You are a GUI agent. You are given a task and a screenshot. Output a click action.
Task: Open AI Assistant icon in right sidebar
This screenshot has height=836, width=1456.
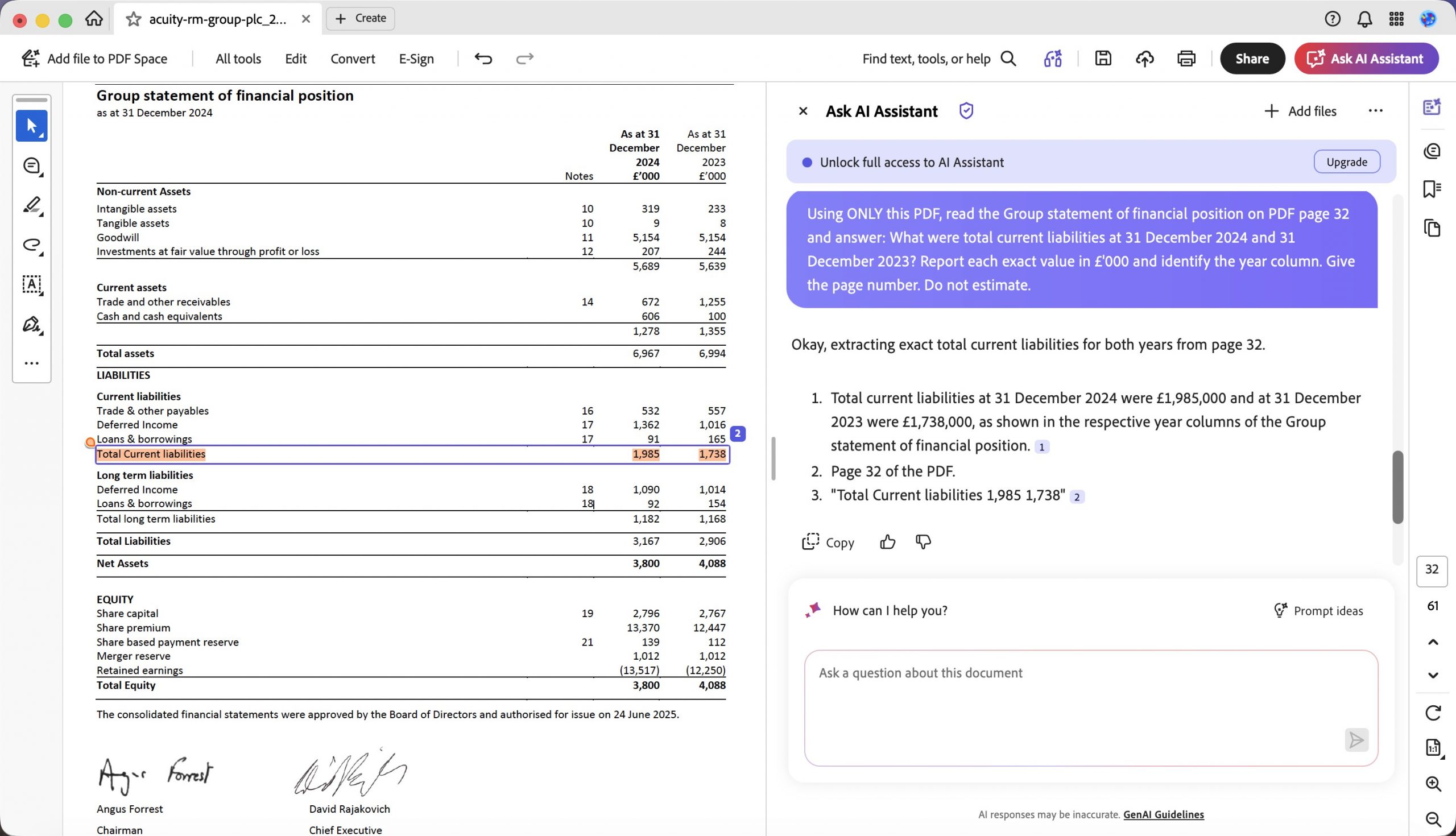coord(1432,107)
